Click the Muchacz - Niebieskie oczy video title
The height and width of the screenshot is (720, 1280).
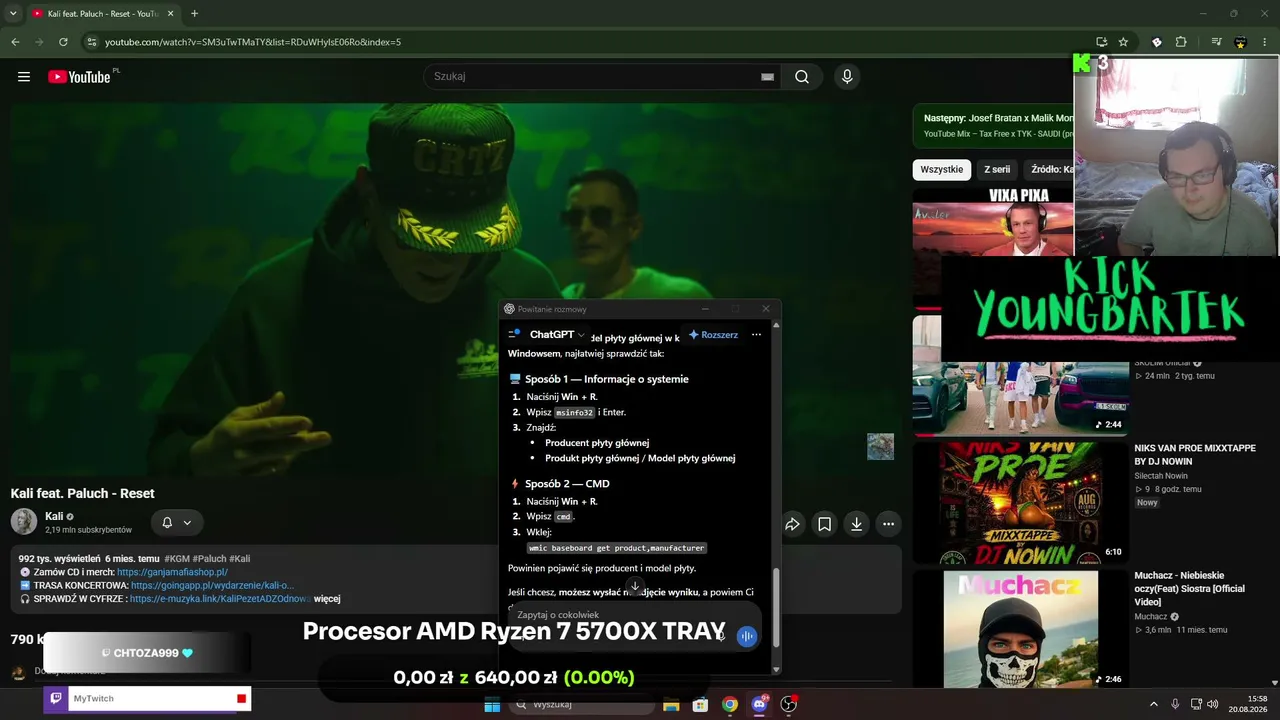(1189, 589)
